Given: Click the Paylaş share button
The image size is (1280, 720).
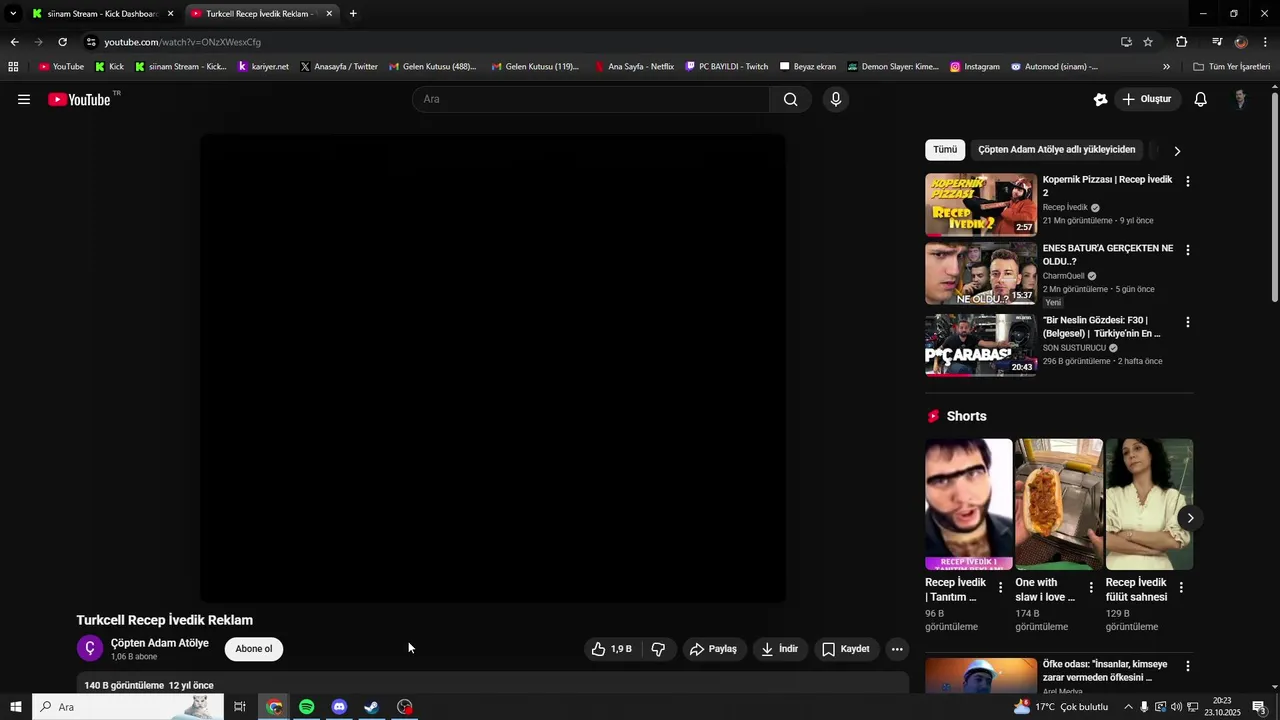Looking at the screenshot, I should (714, 649).
